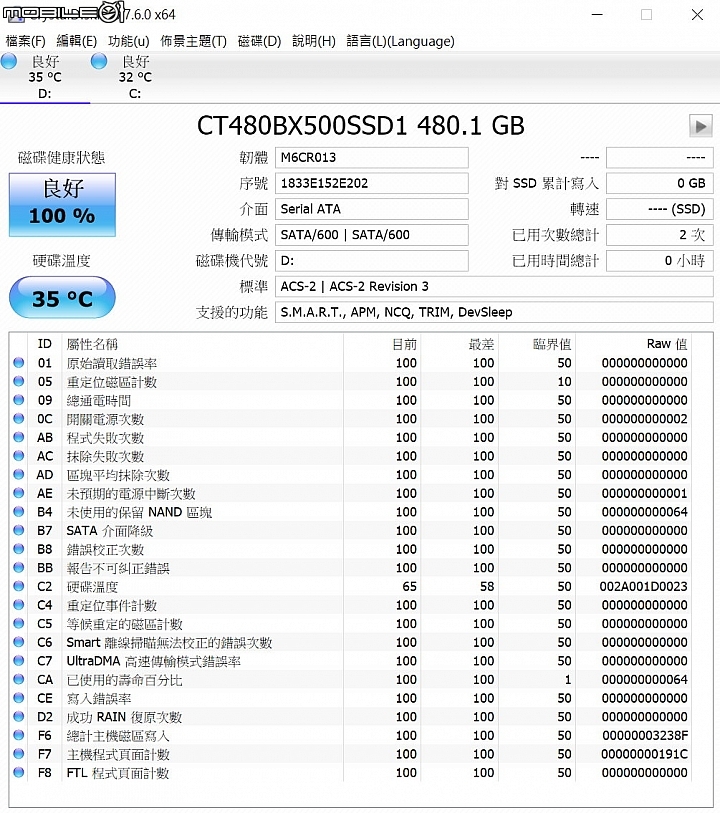Screen dimensions: 720x813
Task: Click raw value 002A001D0023
Action: tap(643, 586)
